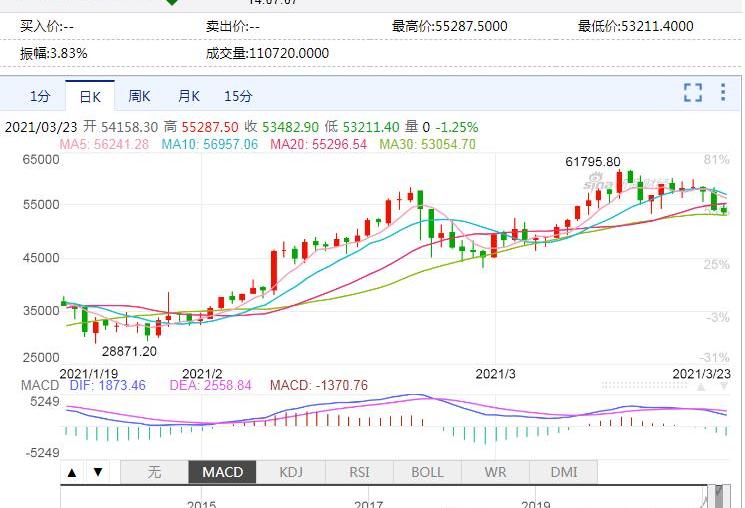Image resolution: width=745 pixels, height=508 pixels.
Task: Select the DMI indicator
Action: [563, 472]
